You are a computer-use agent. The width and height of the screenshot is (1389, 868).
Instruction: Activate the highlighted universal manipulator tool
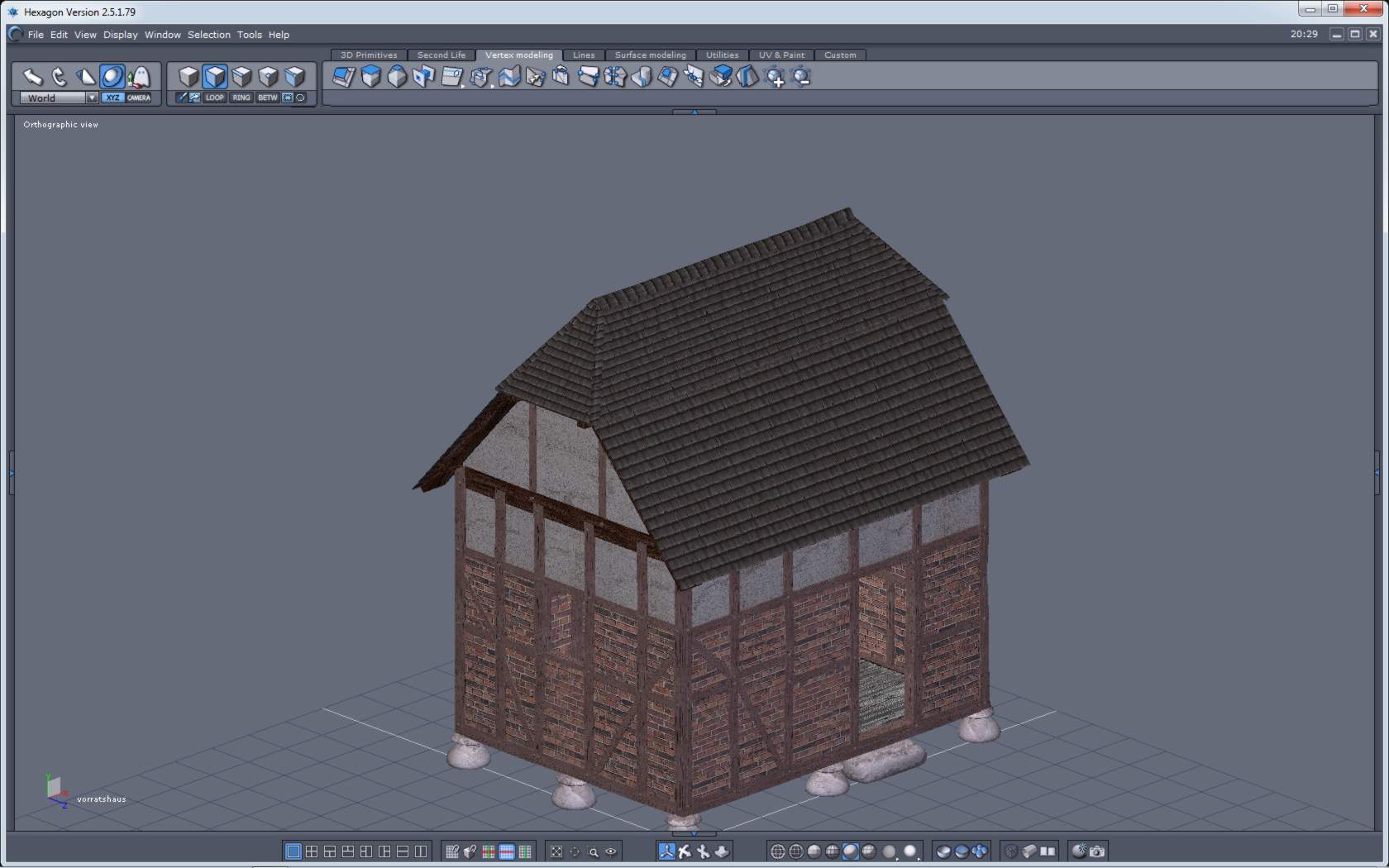point(112,77)
